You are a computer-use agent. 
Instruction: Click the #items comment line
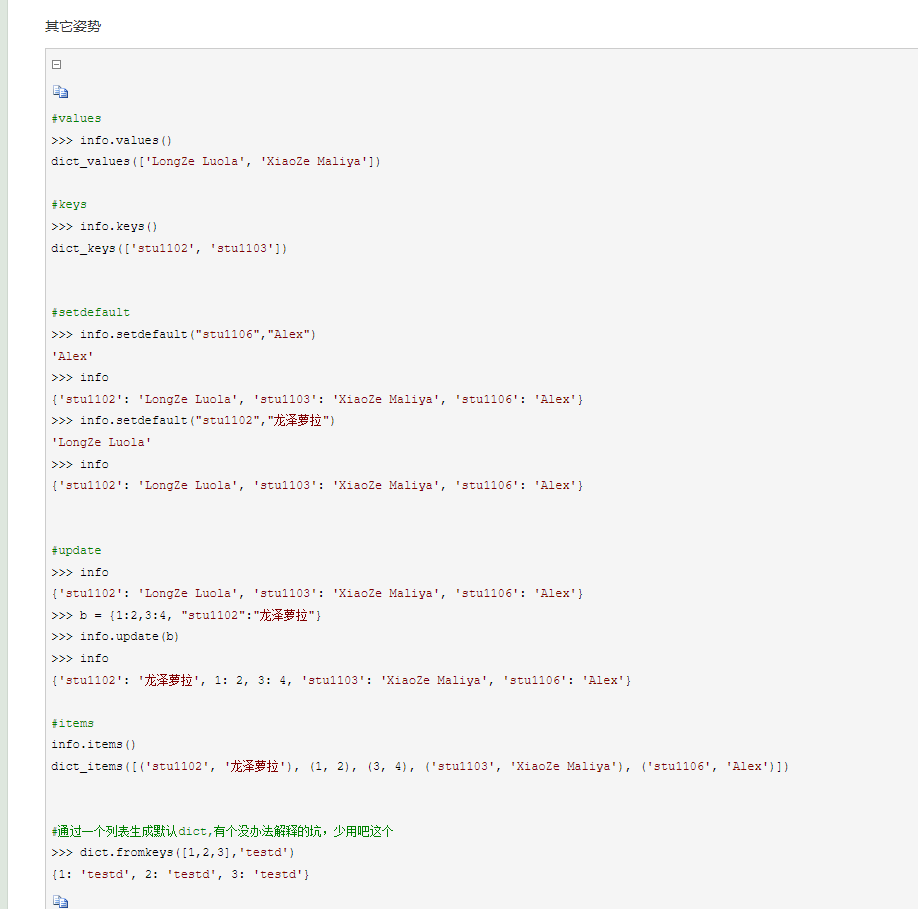pyautogui.click(x=73, y=723)
